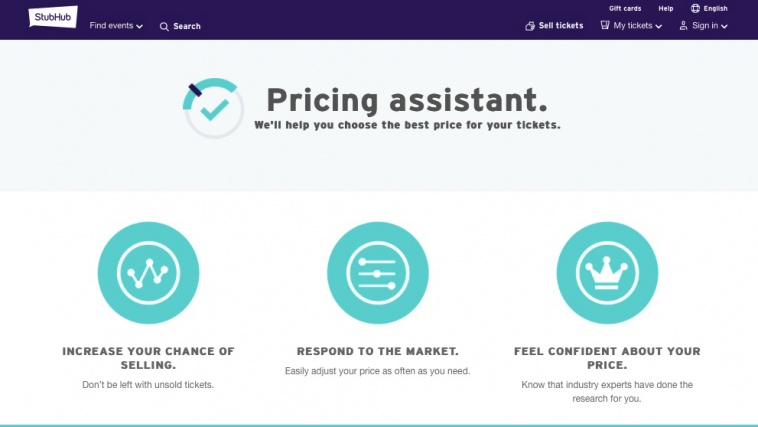
Task: Click the Pricing assistant heading
Action: click(407, 100)
